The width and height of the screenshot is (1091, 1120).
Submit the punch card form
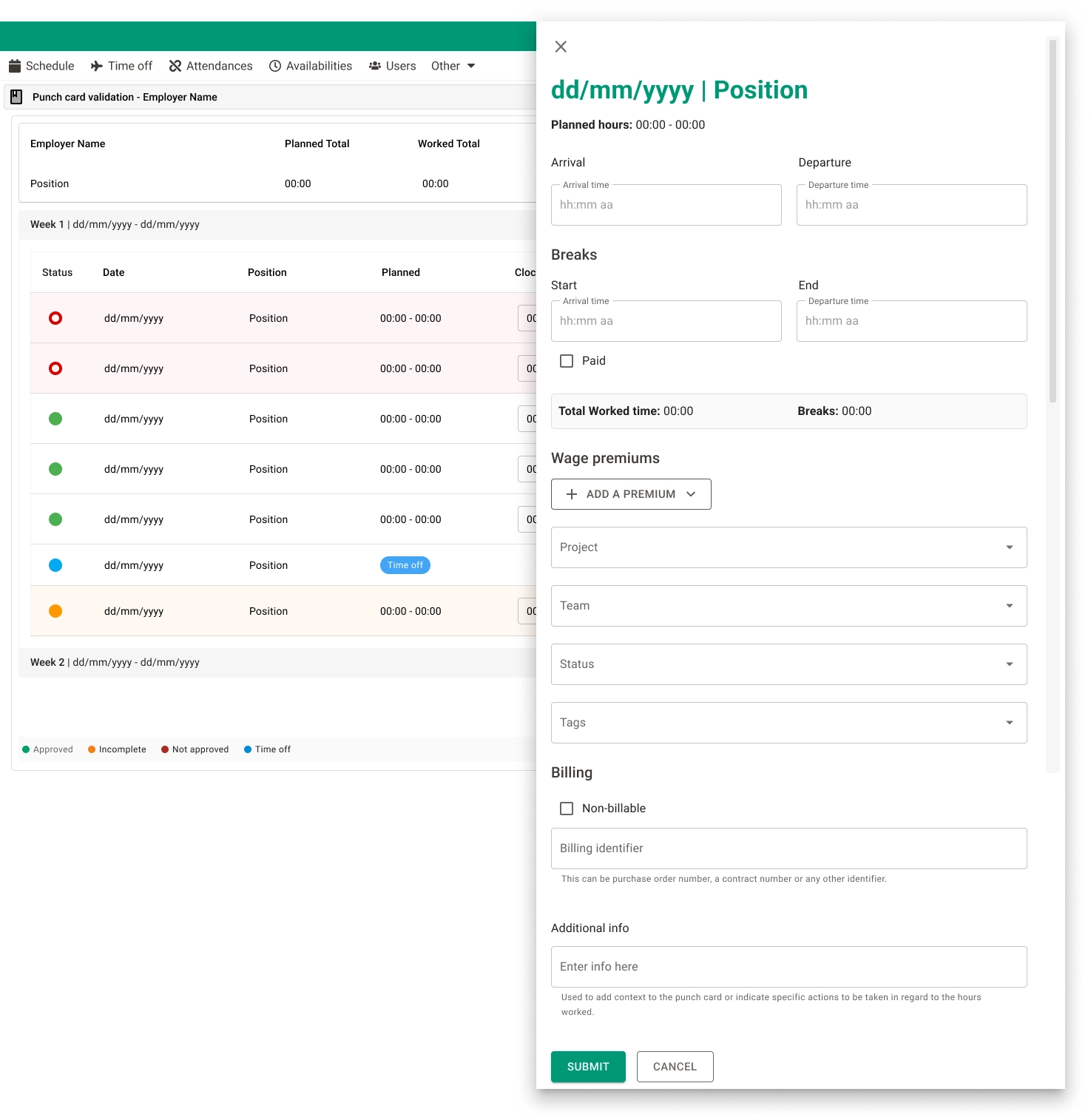click(x=587, y=1066)
